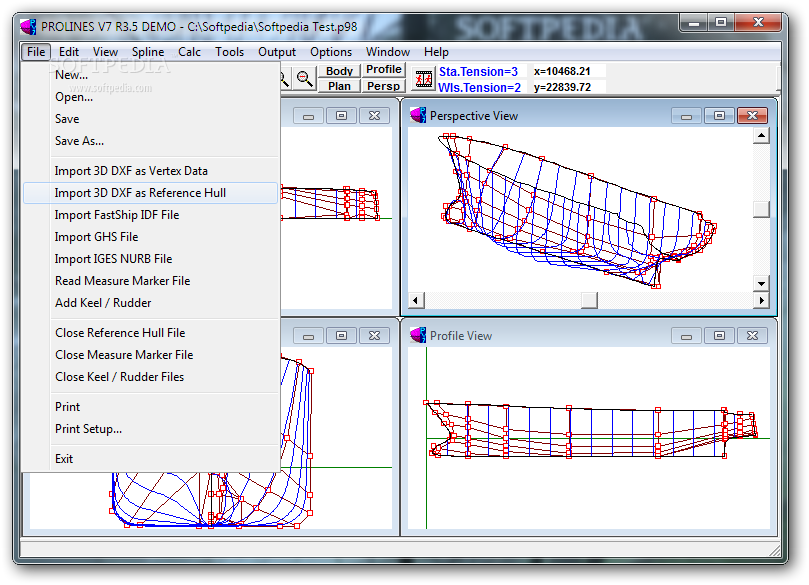
Task: Click the PROLINES application icon in title bar
Action: click(x=28, y=26)
